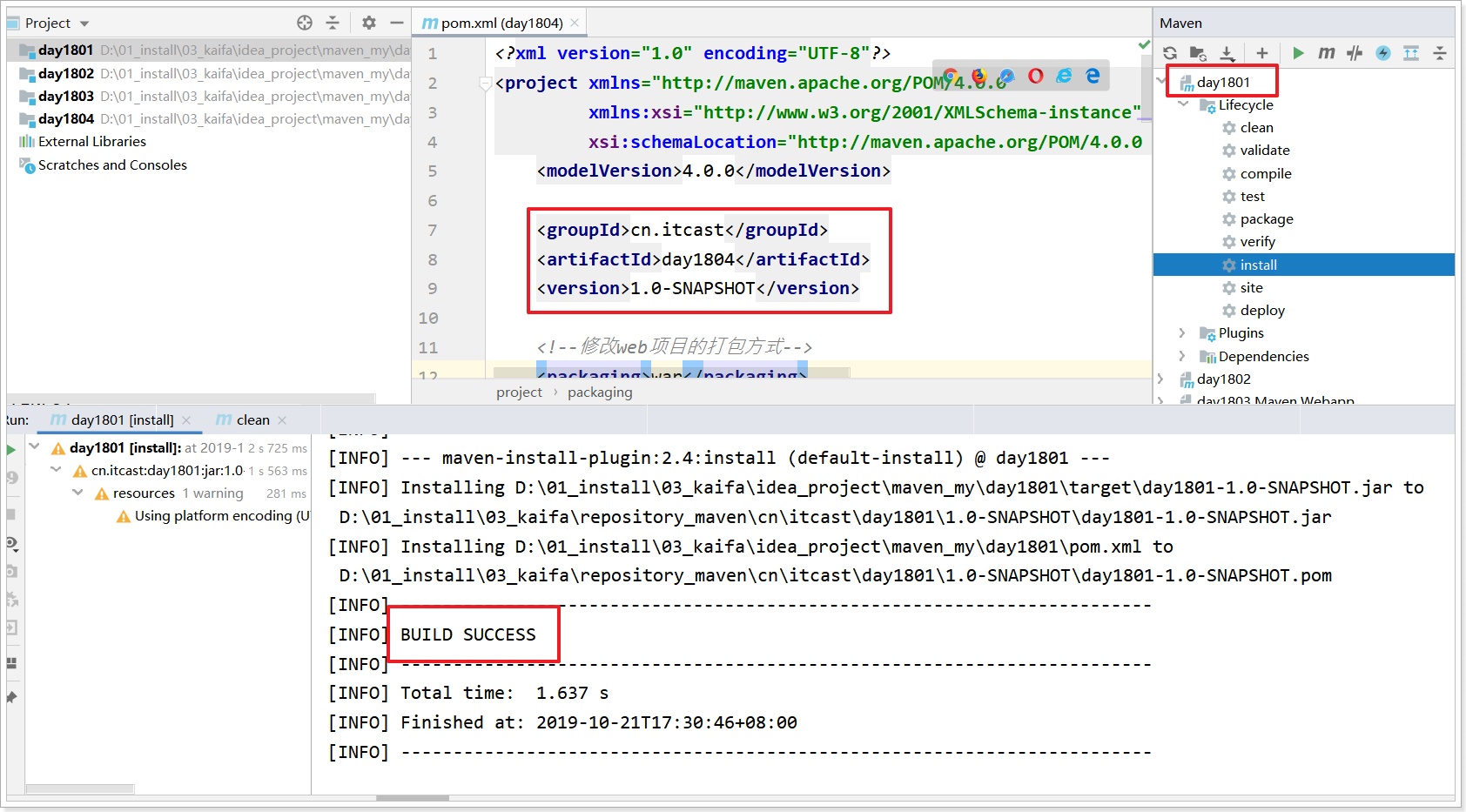Expand the Dependencies node
Viewport: 1466px width, 812px height.
point(1182,356)
